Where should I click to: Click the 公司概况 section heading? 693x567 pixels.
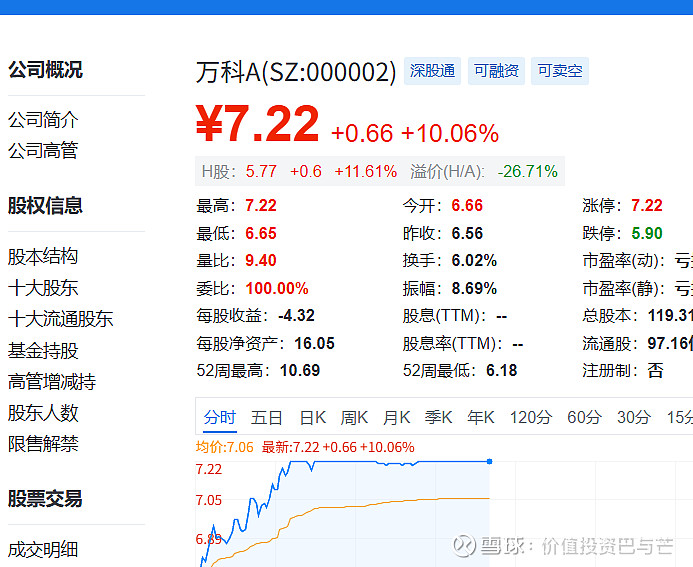pyautogui.click(x=45, y=70)
